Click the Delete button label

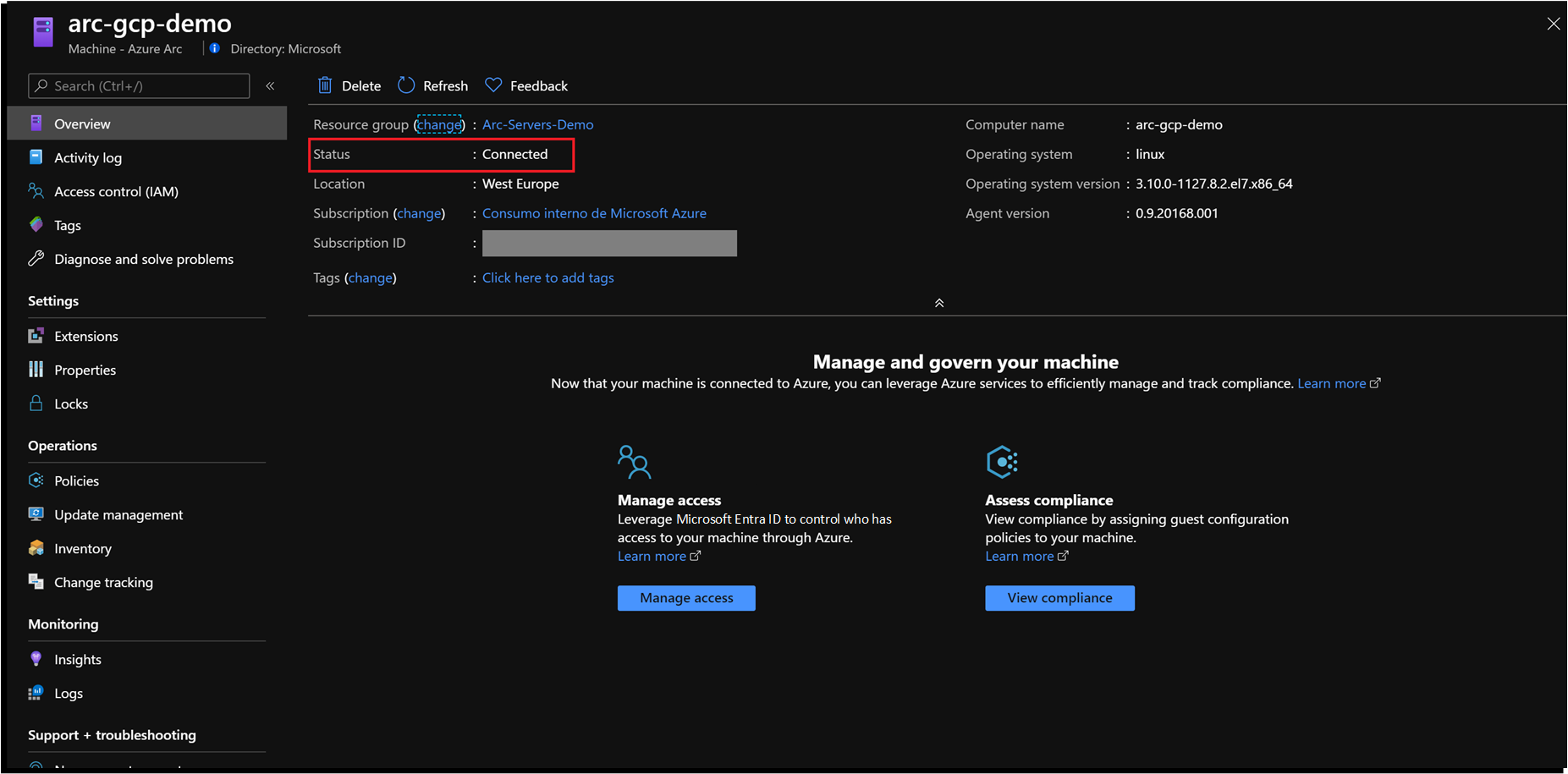[361, 85]
